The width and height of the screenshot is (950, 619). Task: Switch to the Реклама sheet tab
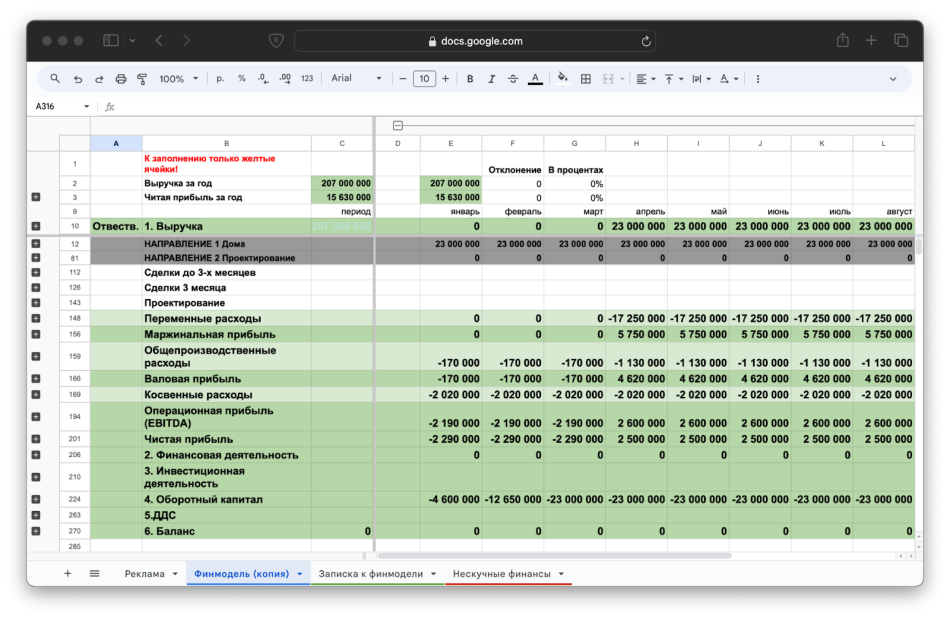(145, 574)
